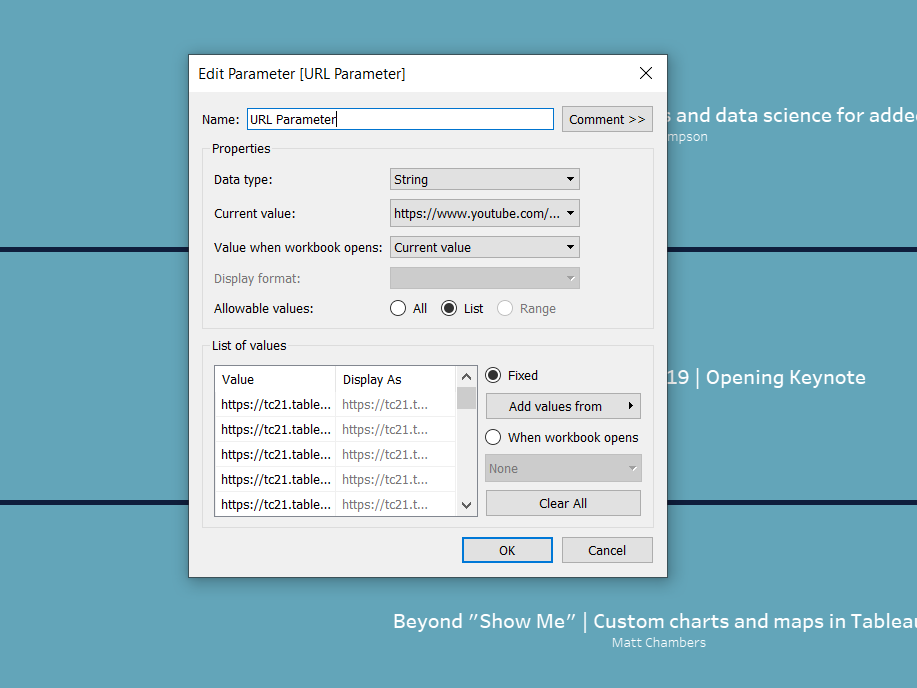Viewport: 917px width, 688px height.
Task: Choose the Fixed radio option
Action: (493, 376)
